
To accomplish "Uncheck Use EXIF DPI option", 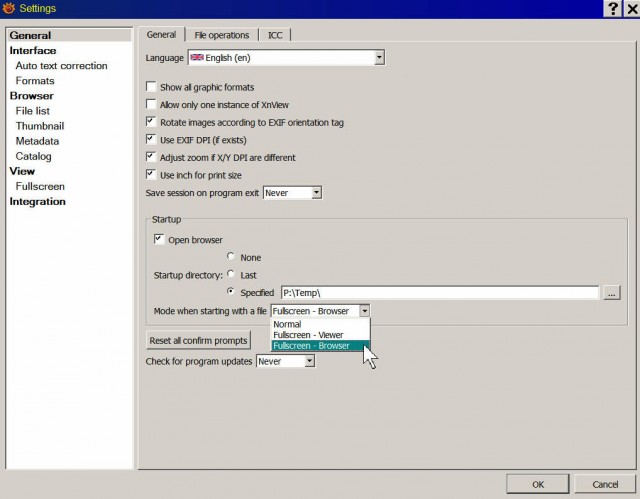I will 151,139.
